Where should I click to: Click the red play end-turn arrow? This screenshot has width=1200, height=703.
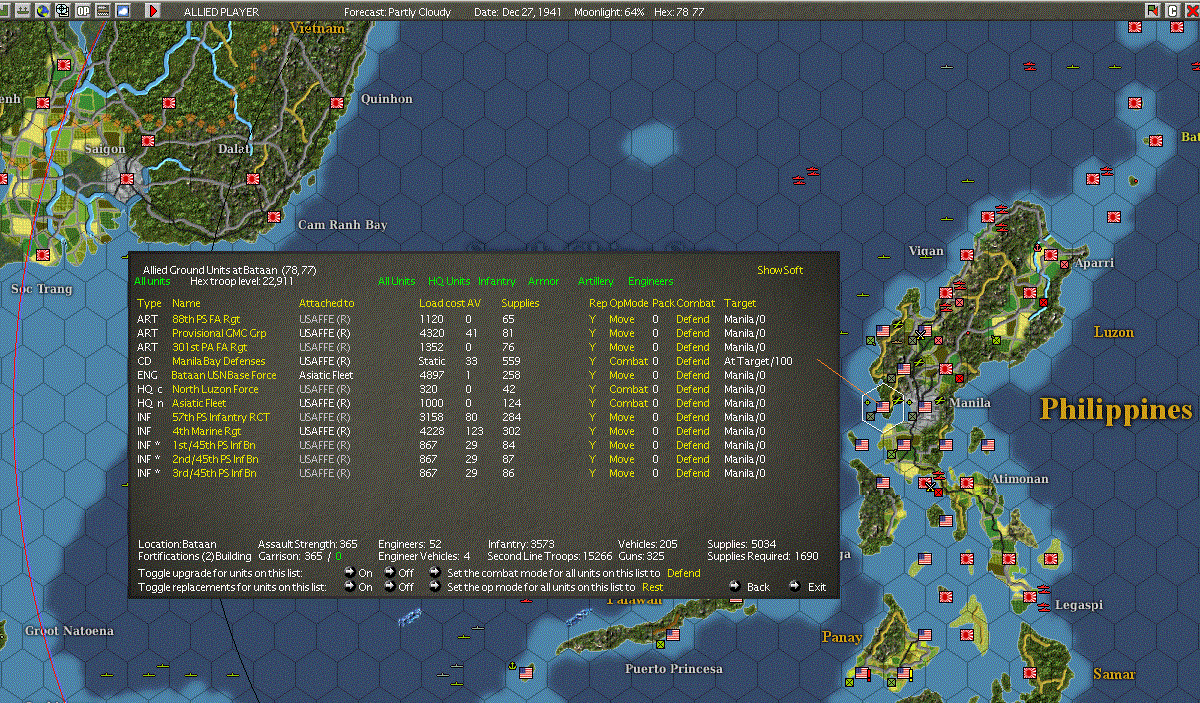tap(152, 11)
